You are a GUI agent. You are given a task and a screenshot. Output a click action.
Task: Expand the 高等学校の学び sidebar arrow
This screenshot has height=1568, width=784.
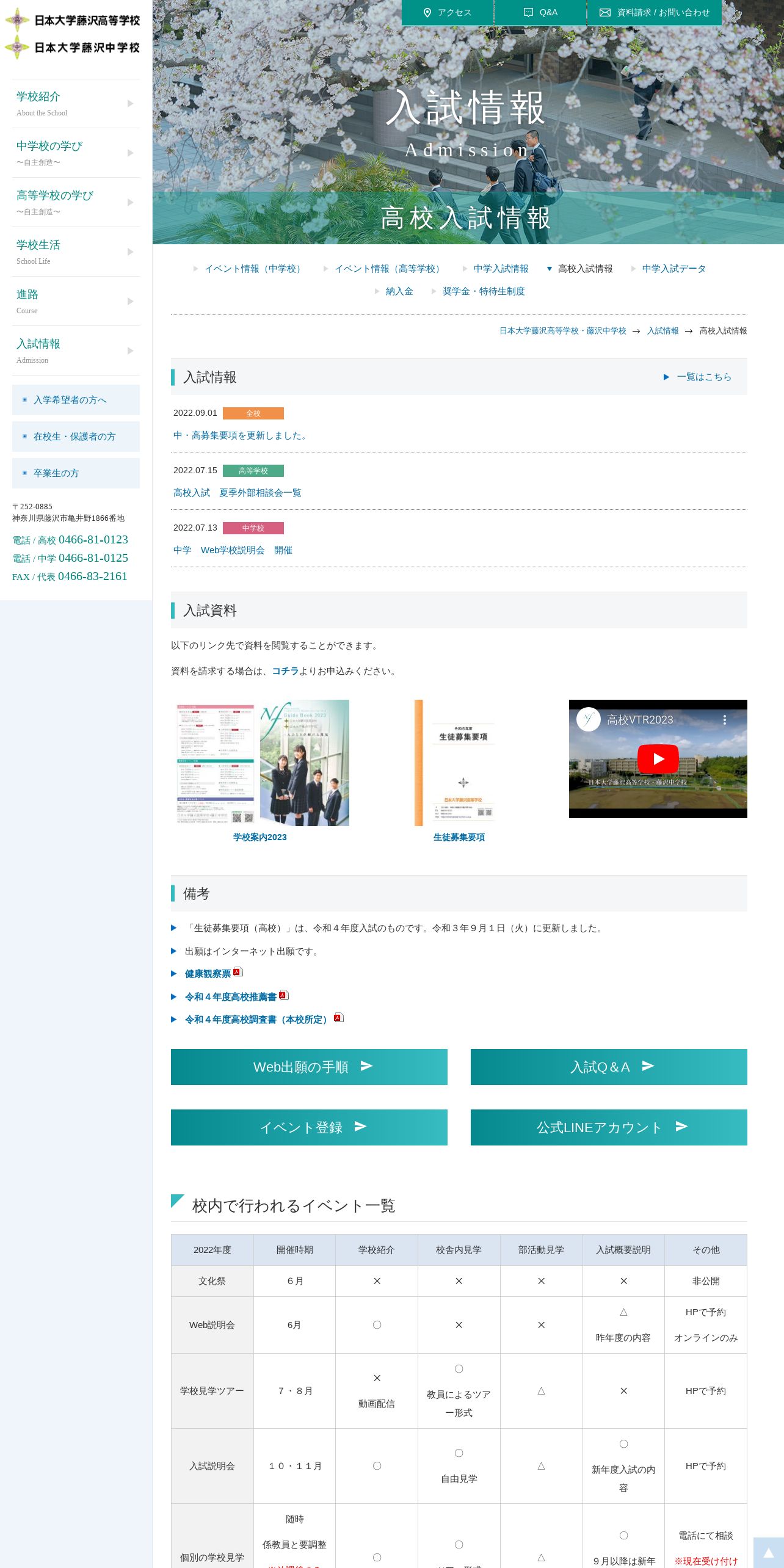click(130, 202)
